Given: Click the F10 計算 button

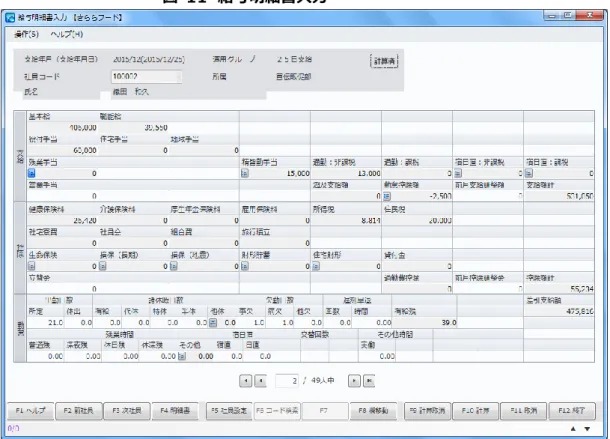Looking at the screenshot, I should [475, 411].
